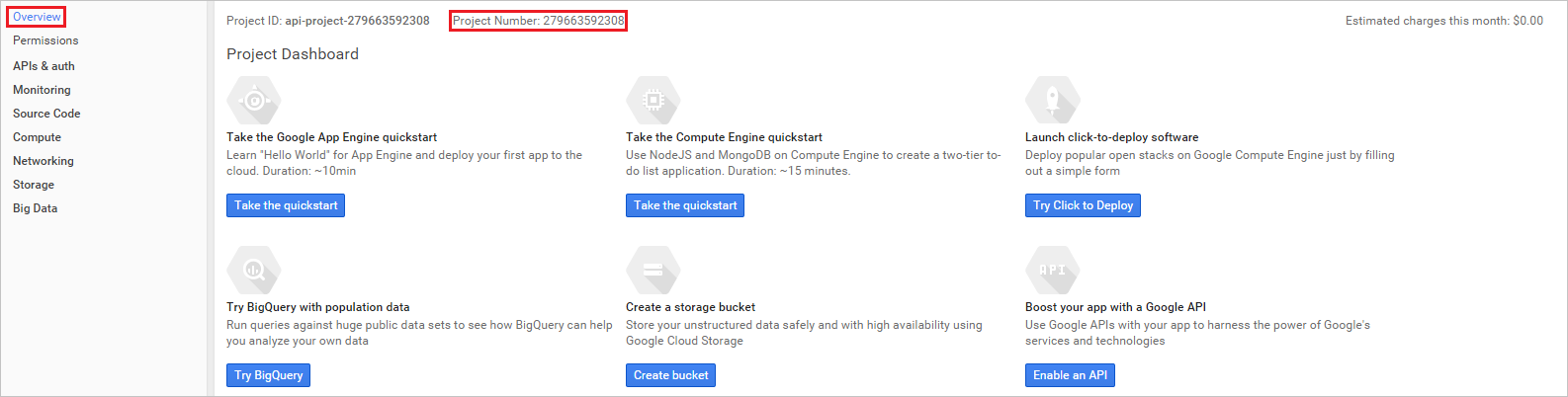Click the rocket click-to-deploy icon
This screenshot has height=397, width=1568.
coord(1053,100)
